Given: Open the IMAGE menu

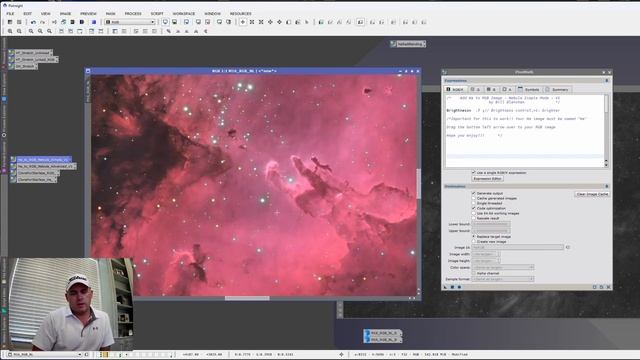Looking at the screenshot, I should [65, 13].
